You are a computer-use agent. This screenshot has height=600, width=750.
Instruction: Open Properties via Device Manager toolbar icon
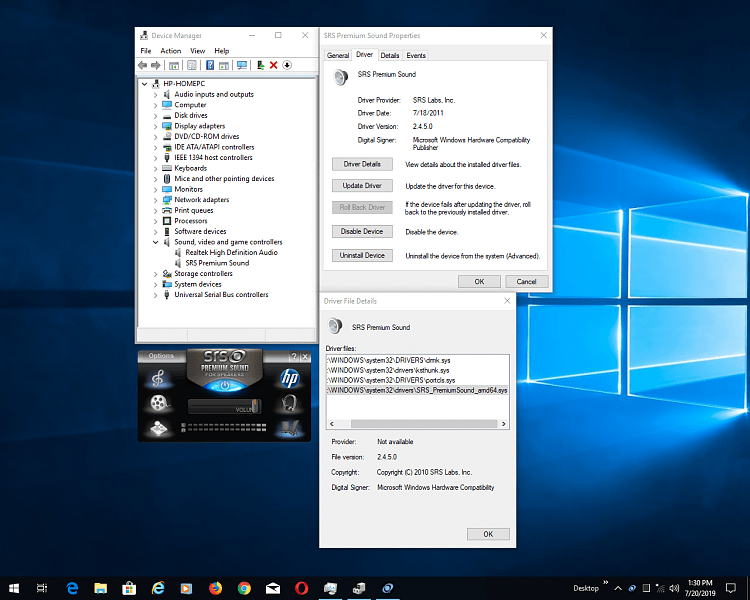point(192,65)
